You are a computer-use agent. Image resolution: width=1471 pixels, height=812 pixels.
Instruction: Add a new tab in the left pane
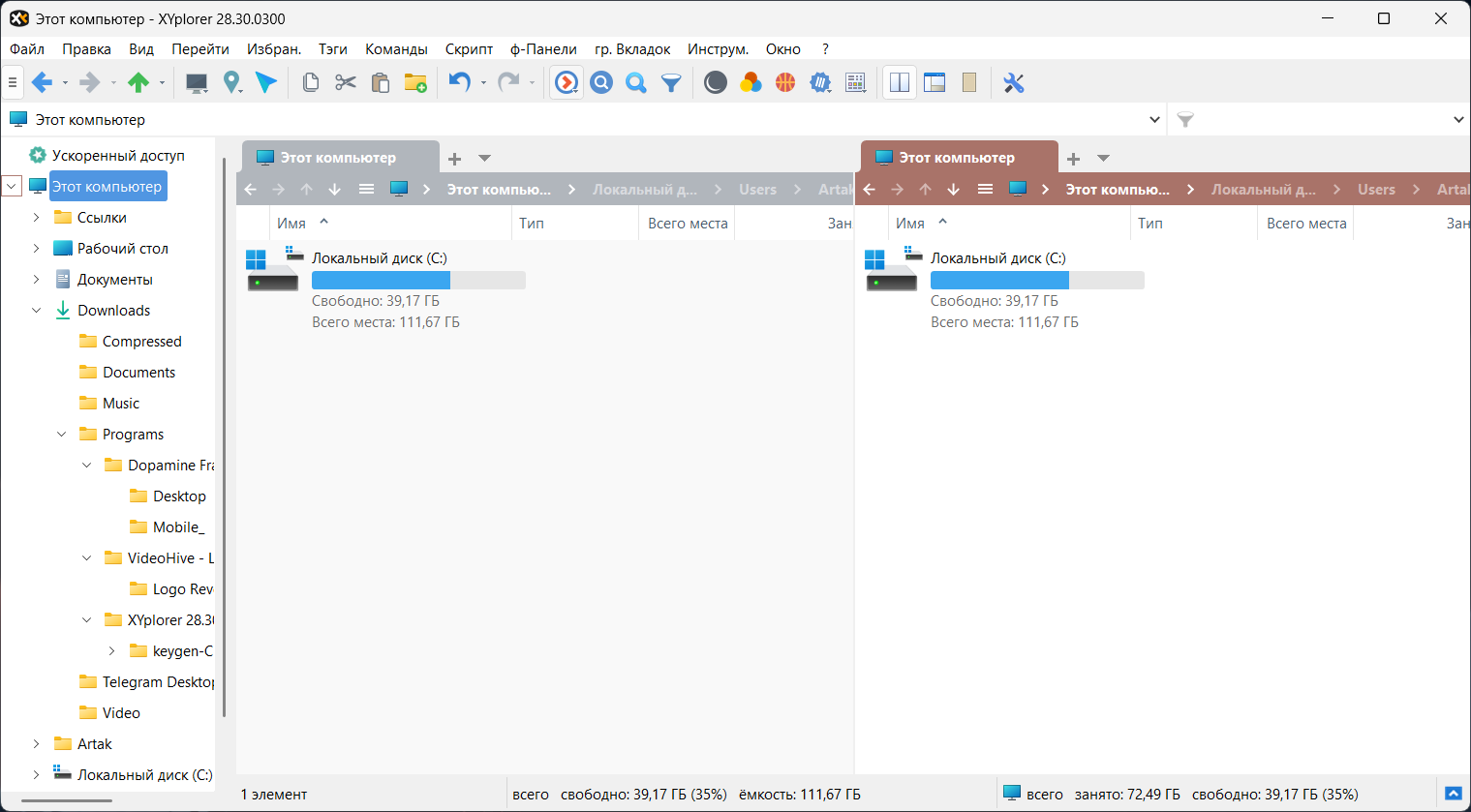coord(454,158)
